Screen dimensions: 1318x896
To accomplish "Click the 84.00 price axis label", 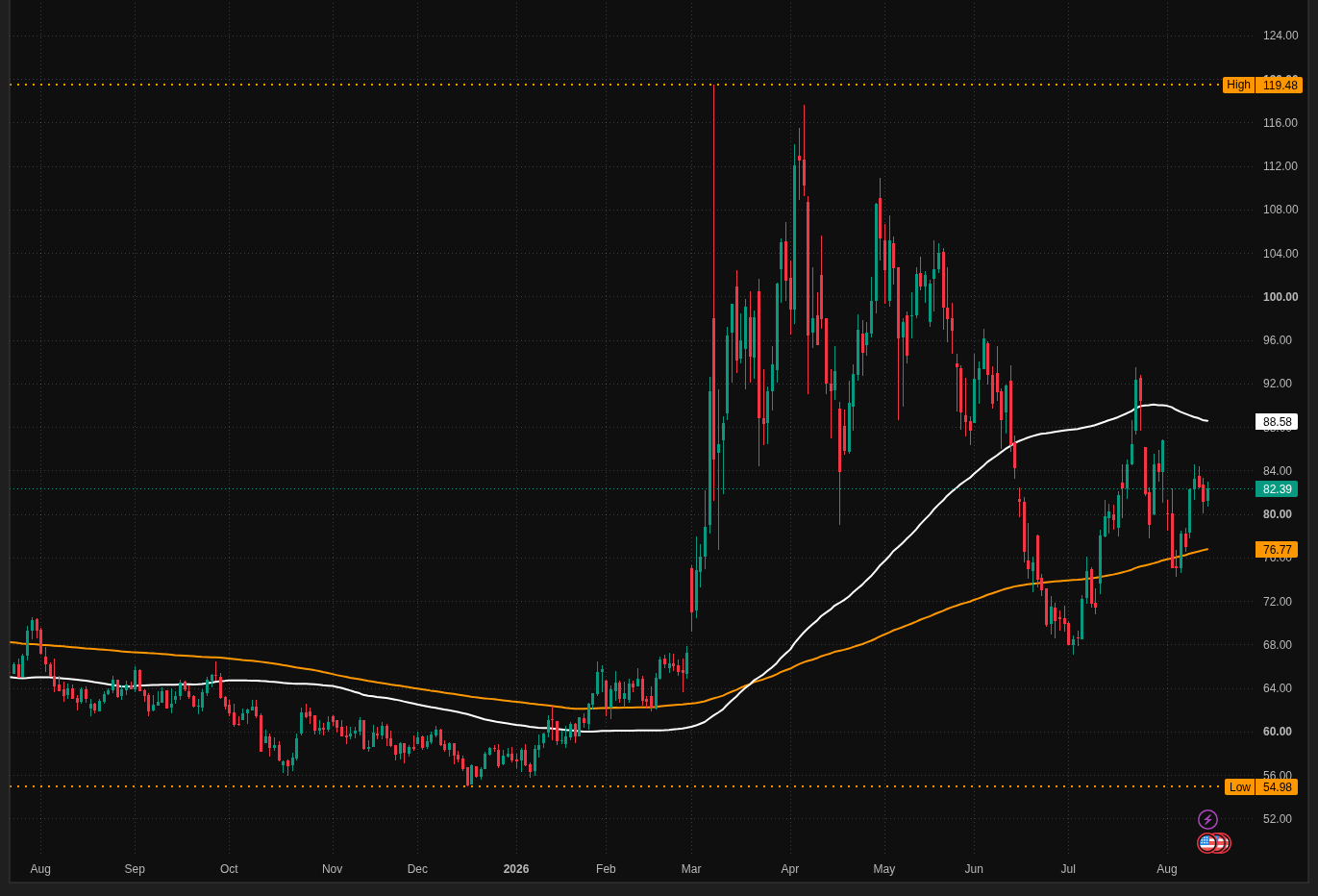I will pos(1278,471).
